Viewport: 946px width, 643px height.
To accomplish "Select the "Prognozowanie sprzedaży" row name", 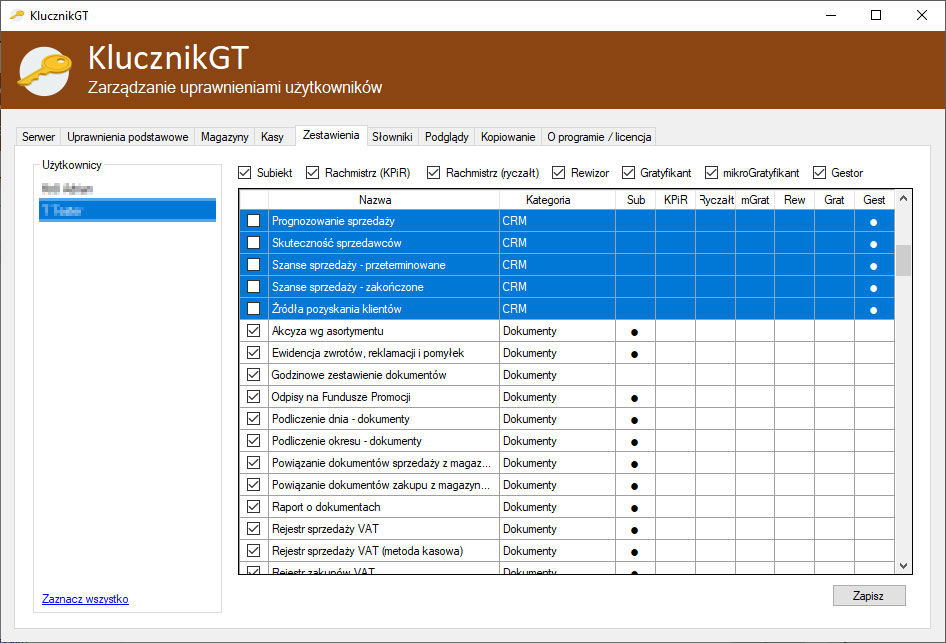I will pyautogui.click(x=333, y=221).
